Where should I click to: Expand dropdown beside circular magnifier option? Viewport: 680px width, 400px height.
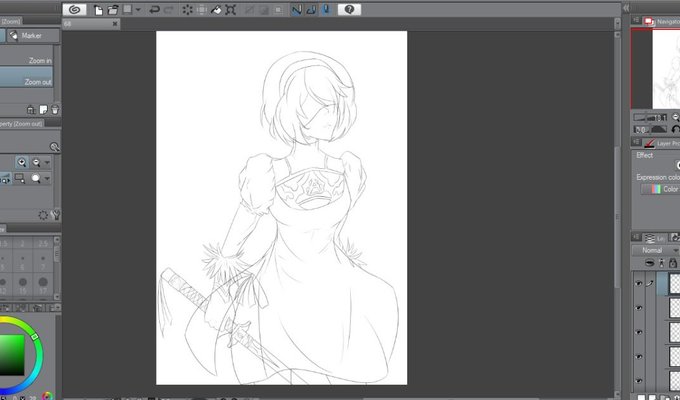(x=47, y=178)
